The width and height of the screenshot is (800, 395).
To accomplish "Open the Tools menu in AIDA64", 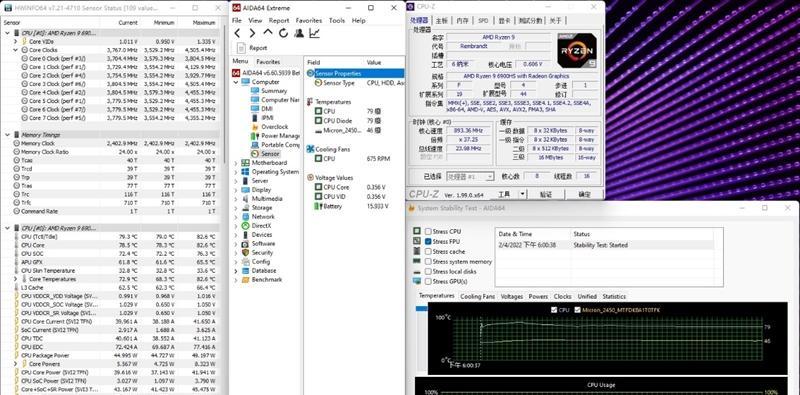I will pos(337,20).
